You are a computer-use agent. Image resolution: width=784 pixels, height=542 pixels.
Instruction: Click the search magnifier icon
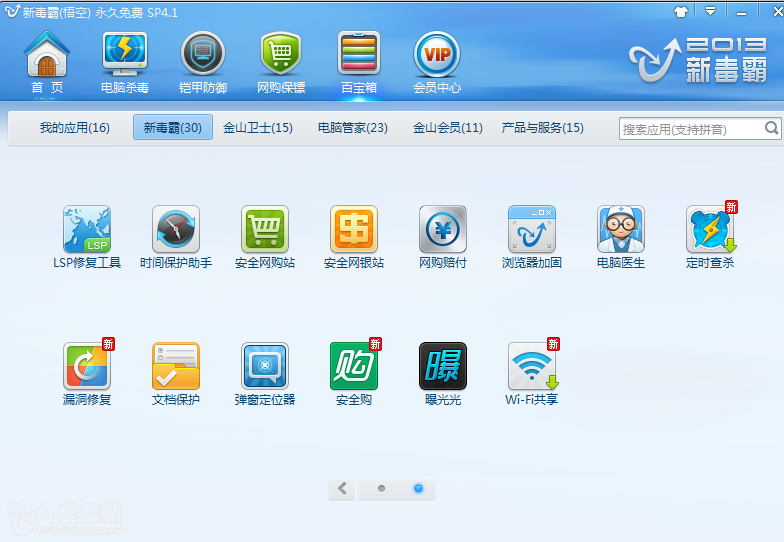coord(772,128)
